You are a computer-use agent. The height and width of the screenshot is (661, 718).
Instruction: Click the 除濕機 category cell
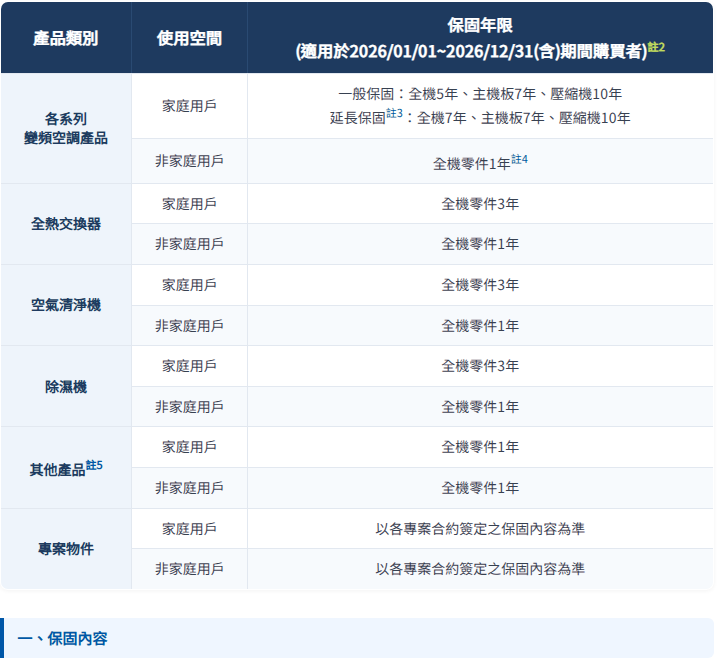(x=66, y=387)
